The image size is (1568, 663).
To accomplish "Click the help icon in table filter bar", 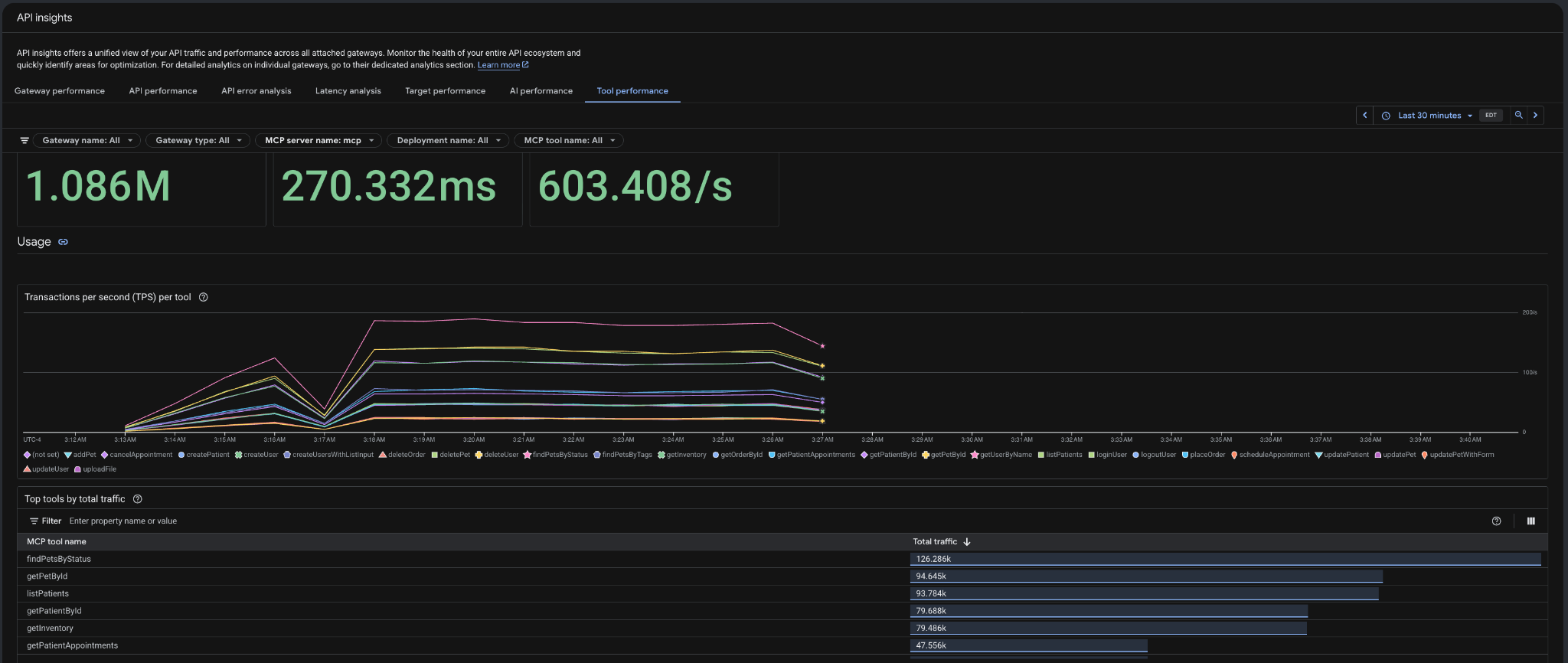I will pyautogui.click(x=1496, y=521).
